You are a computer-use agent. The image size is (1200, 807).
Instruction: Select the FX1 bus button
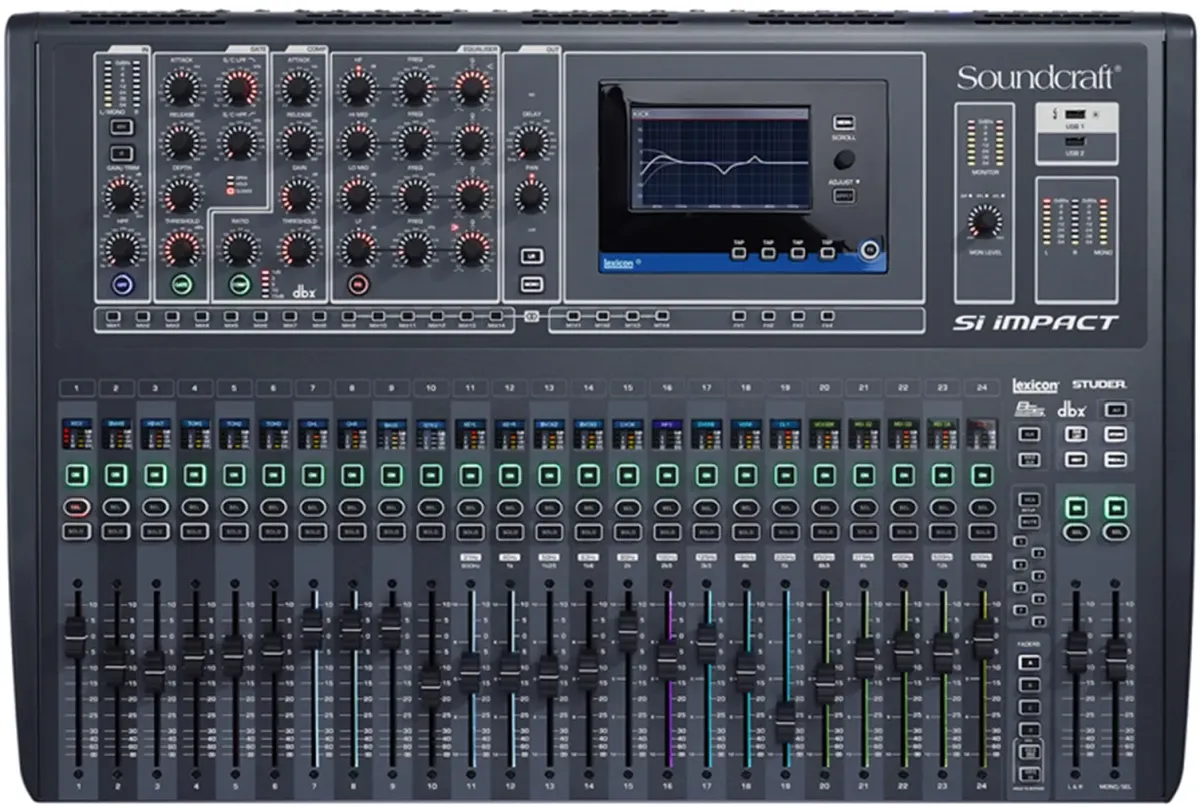click(x=738, y=317)
